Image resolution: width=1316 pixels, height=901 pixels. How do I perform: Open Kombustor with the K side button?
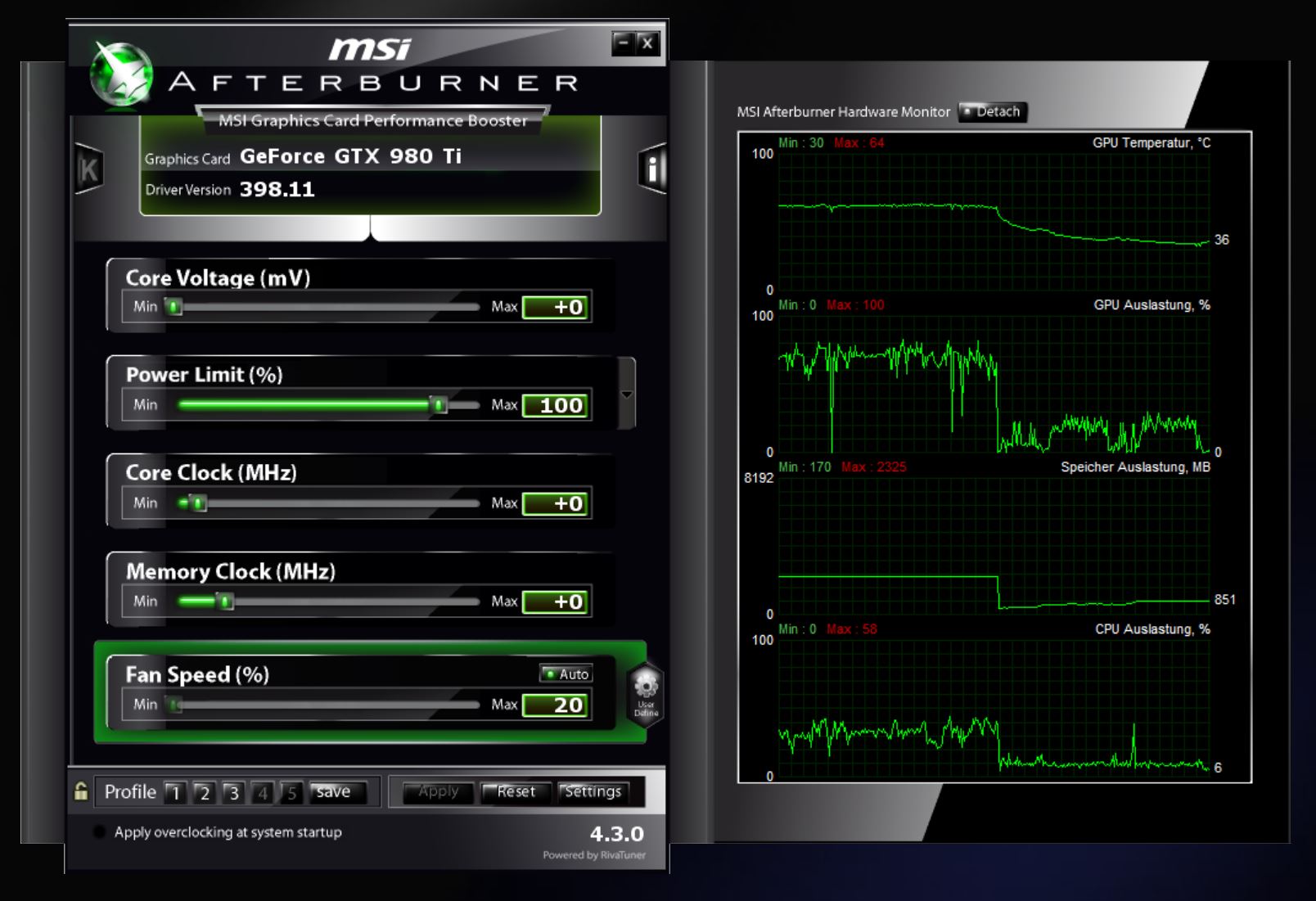tap(88, 169)
